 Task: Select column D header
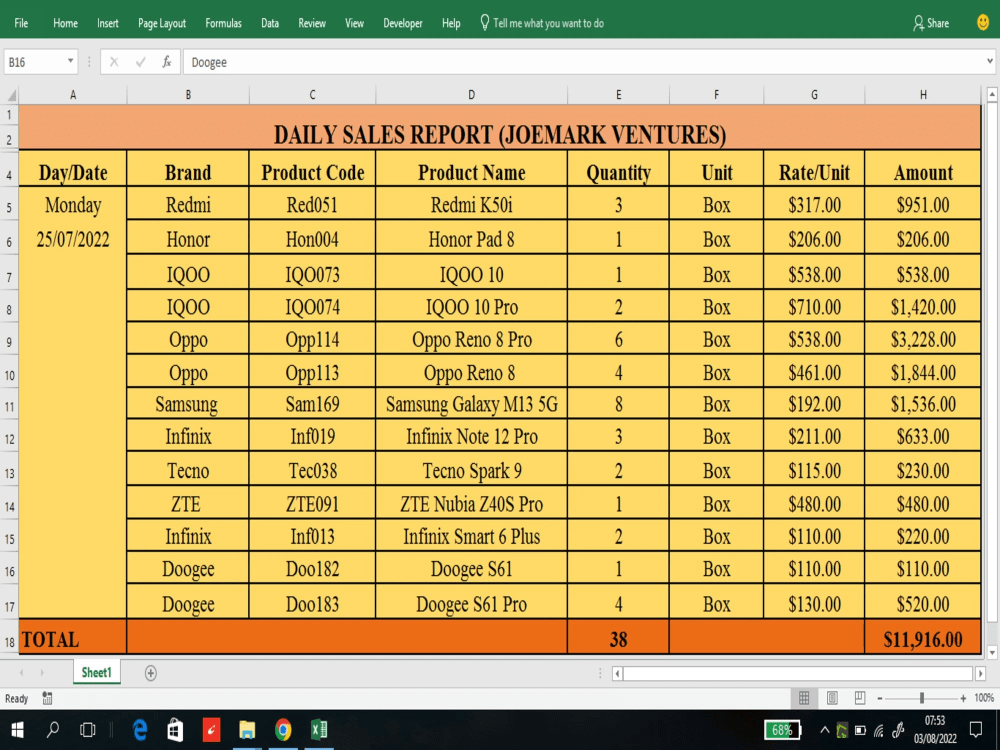pyautogui.click(x=471, y=95)
